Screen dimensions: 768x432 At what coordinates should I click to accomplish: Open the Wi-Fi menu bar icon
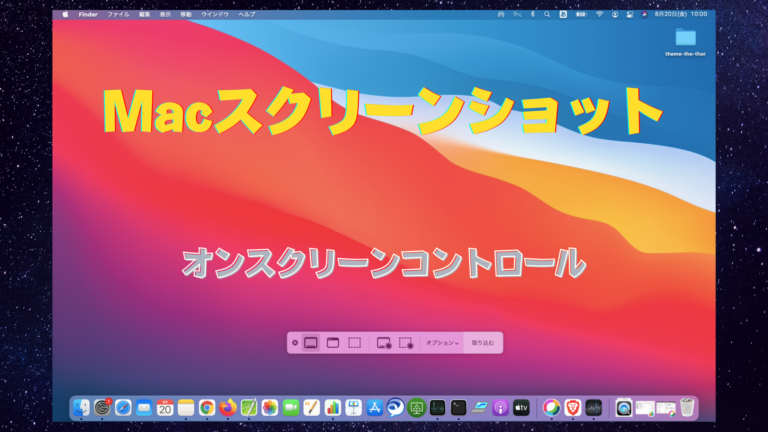coord(600,14)
